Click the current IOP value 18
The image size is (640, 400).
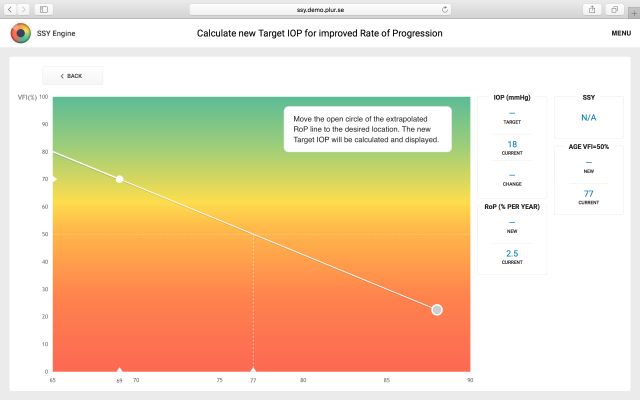pos(512,144)
